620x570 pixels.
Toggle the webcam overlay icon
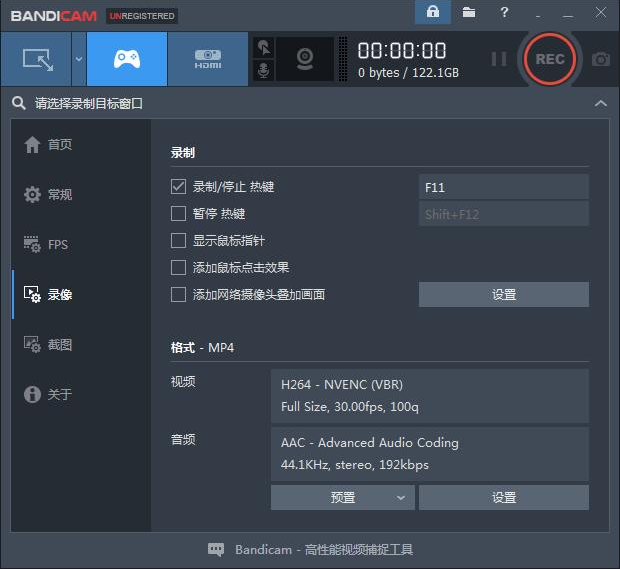(x=305, y=59)
